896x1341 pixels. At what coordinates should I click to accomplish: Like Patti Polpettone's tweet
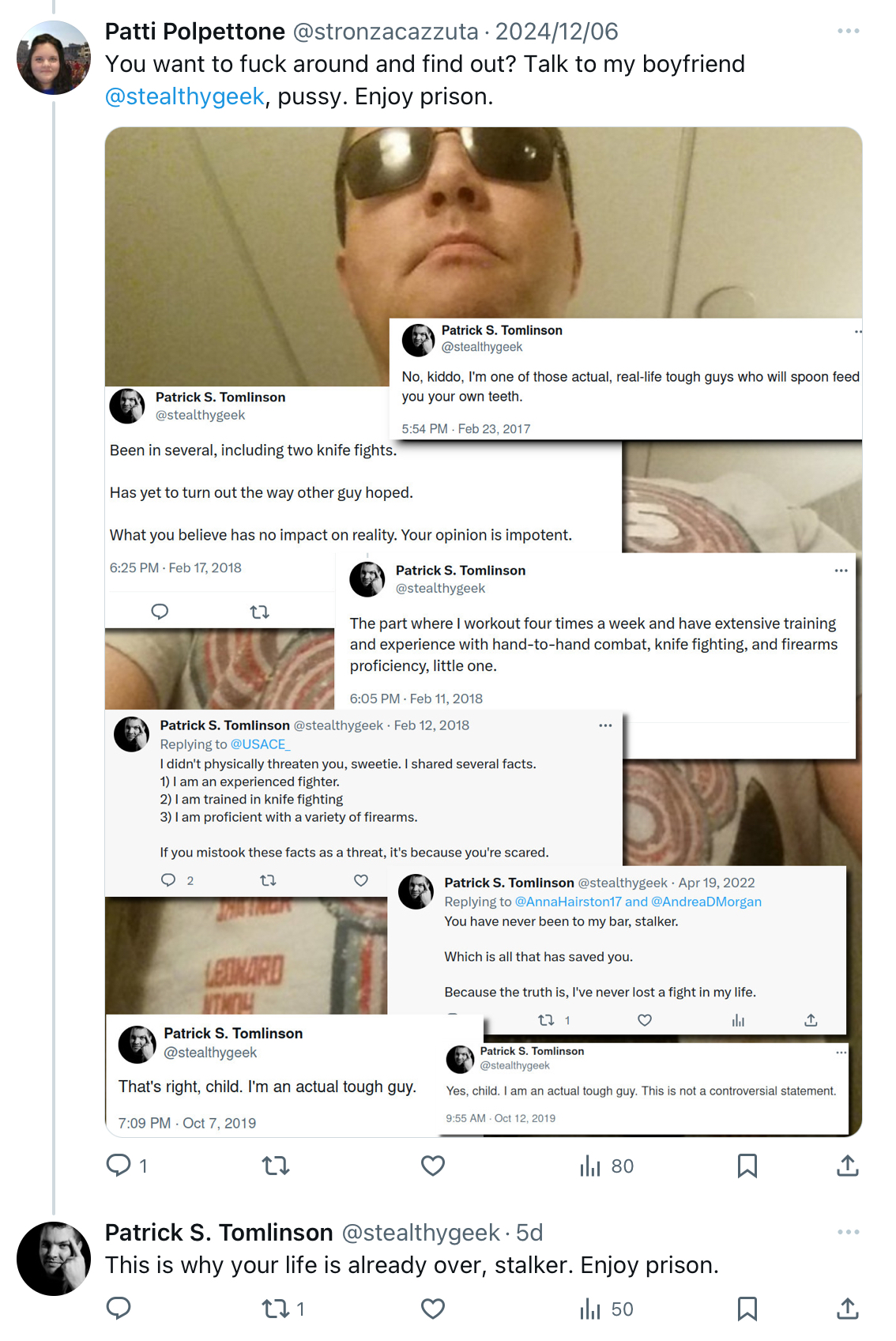click(433, 1166)
